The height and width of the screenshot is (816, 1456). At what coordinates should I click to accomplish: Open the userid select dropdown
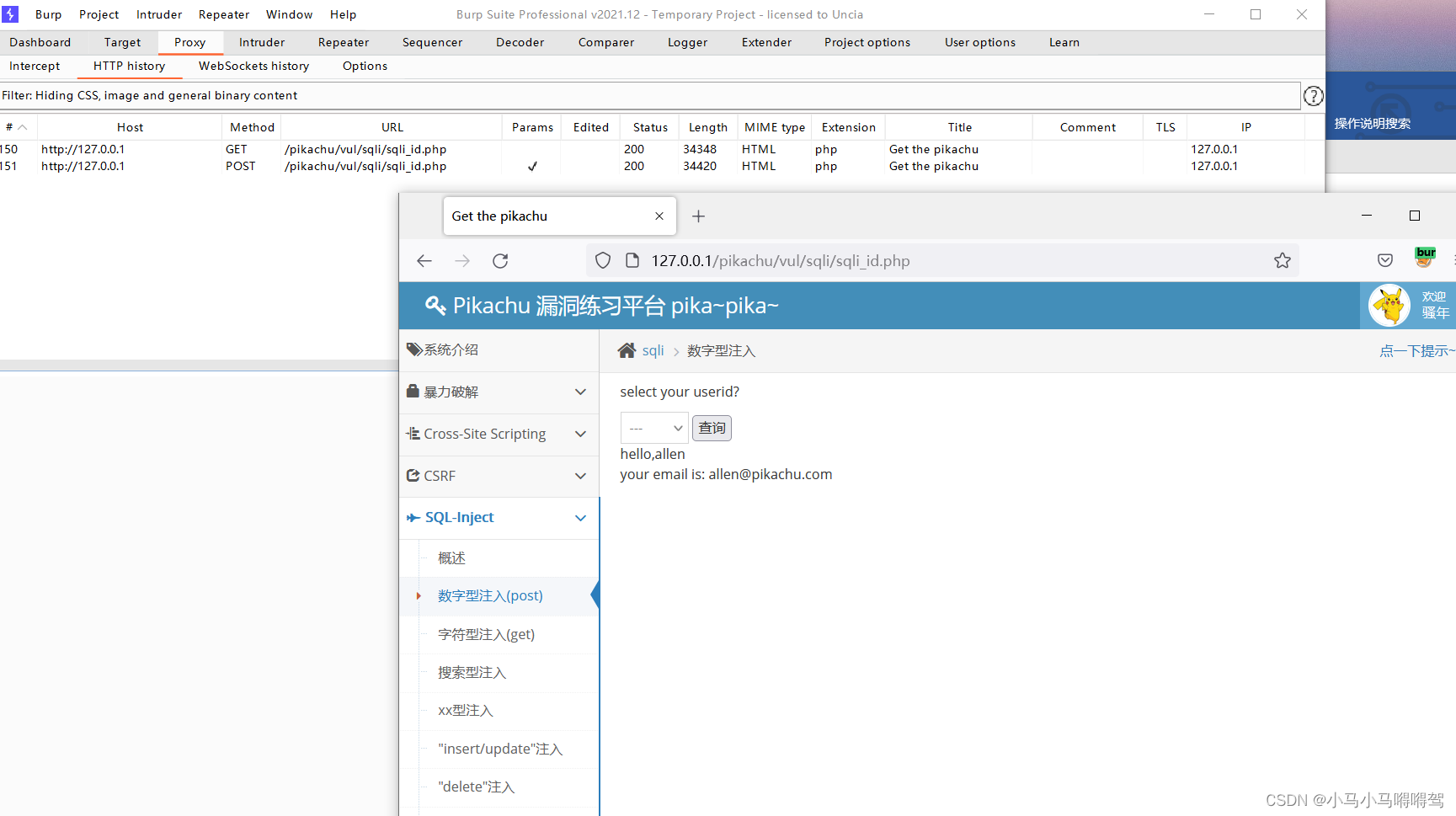click(x=654, y=429)
